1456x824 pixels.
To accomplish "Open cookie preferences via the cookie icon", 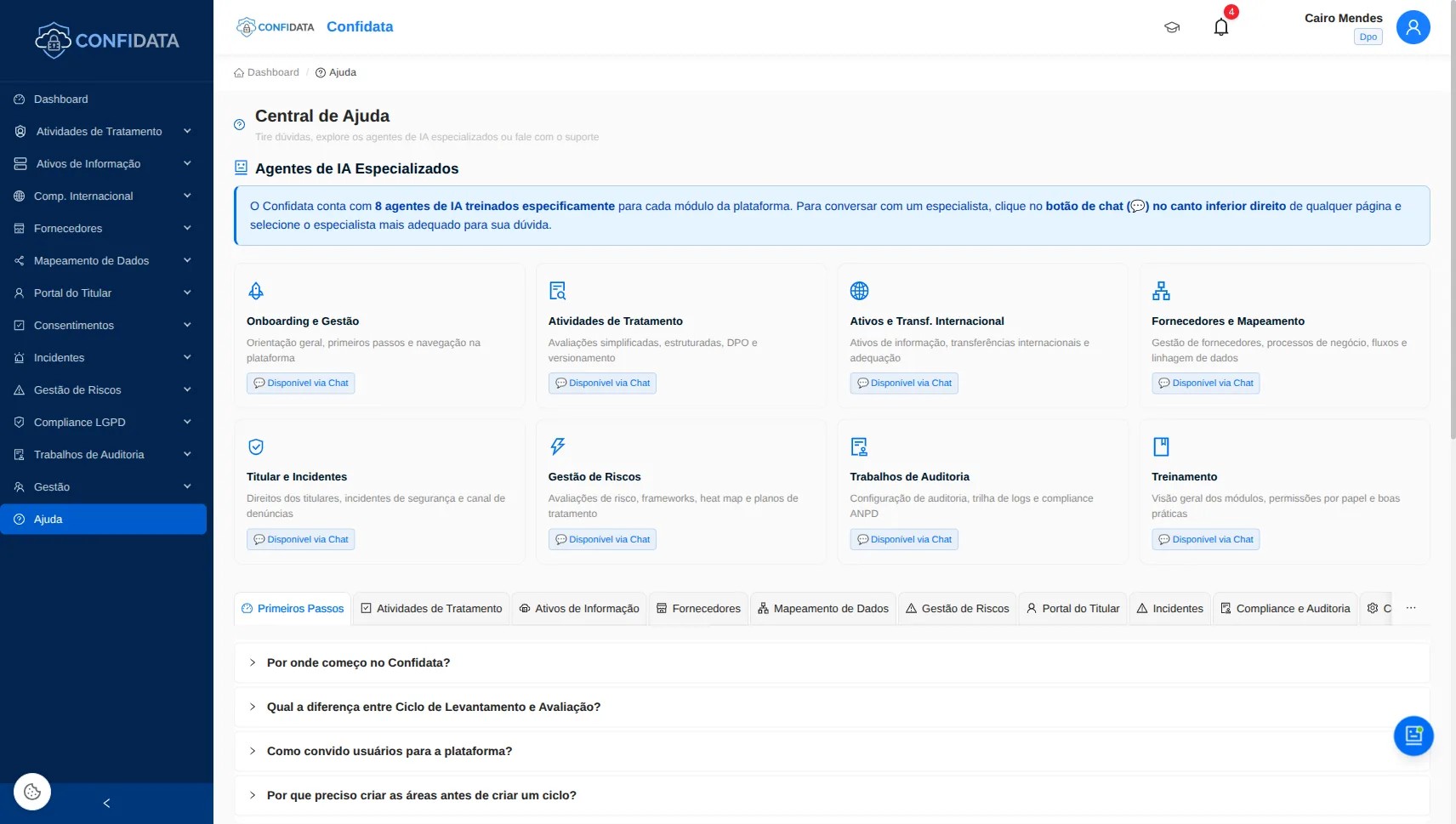I will pos(31,791).
